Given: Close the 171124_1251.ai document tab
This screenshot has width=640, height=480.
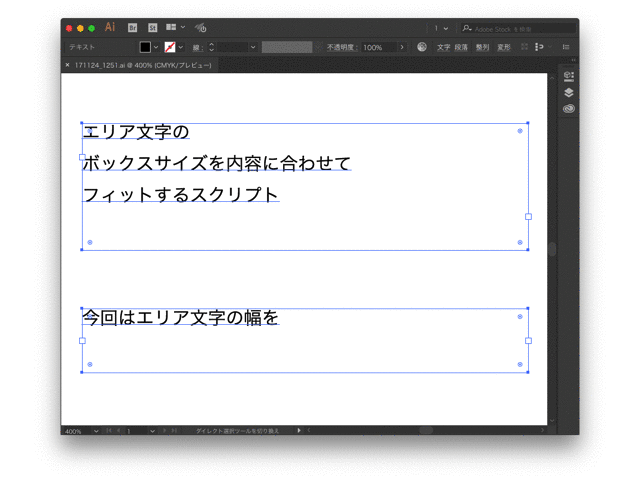Looking at the screenshot, I should 67,65.
